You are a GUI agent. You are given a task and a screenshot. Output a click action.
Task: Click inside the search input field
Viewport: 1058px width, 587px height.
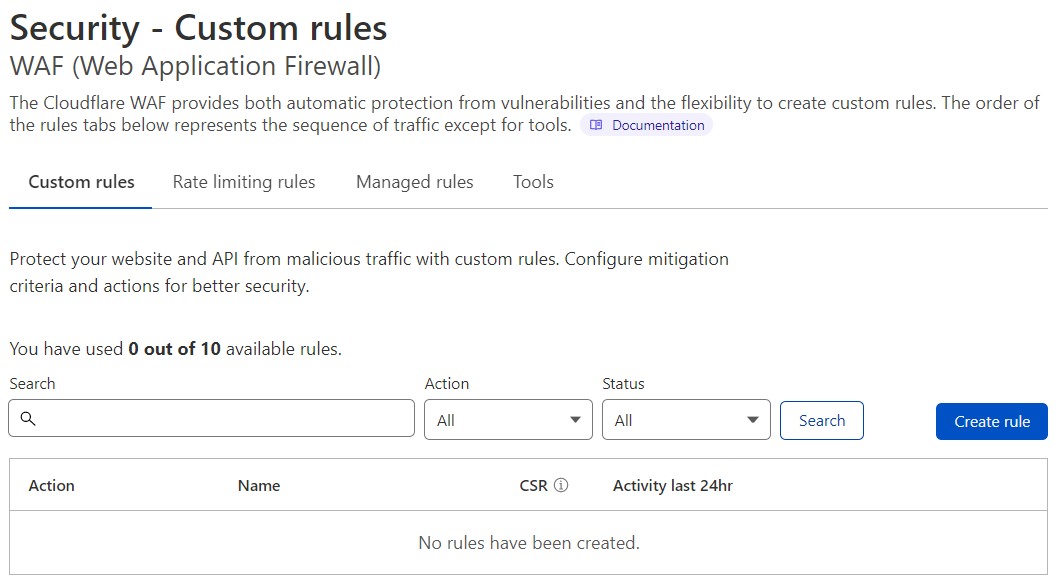[200, 418]
